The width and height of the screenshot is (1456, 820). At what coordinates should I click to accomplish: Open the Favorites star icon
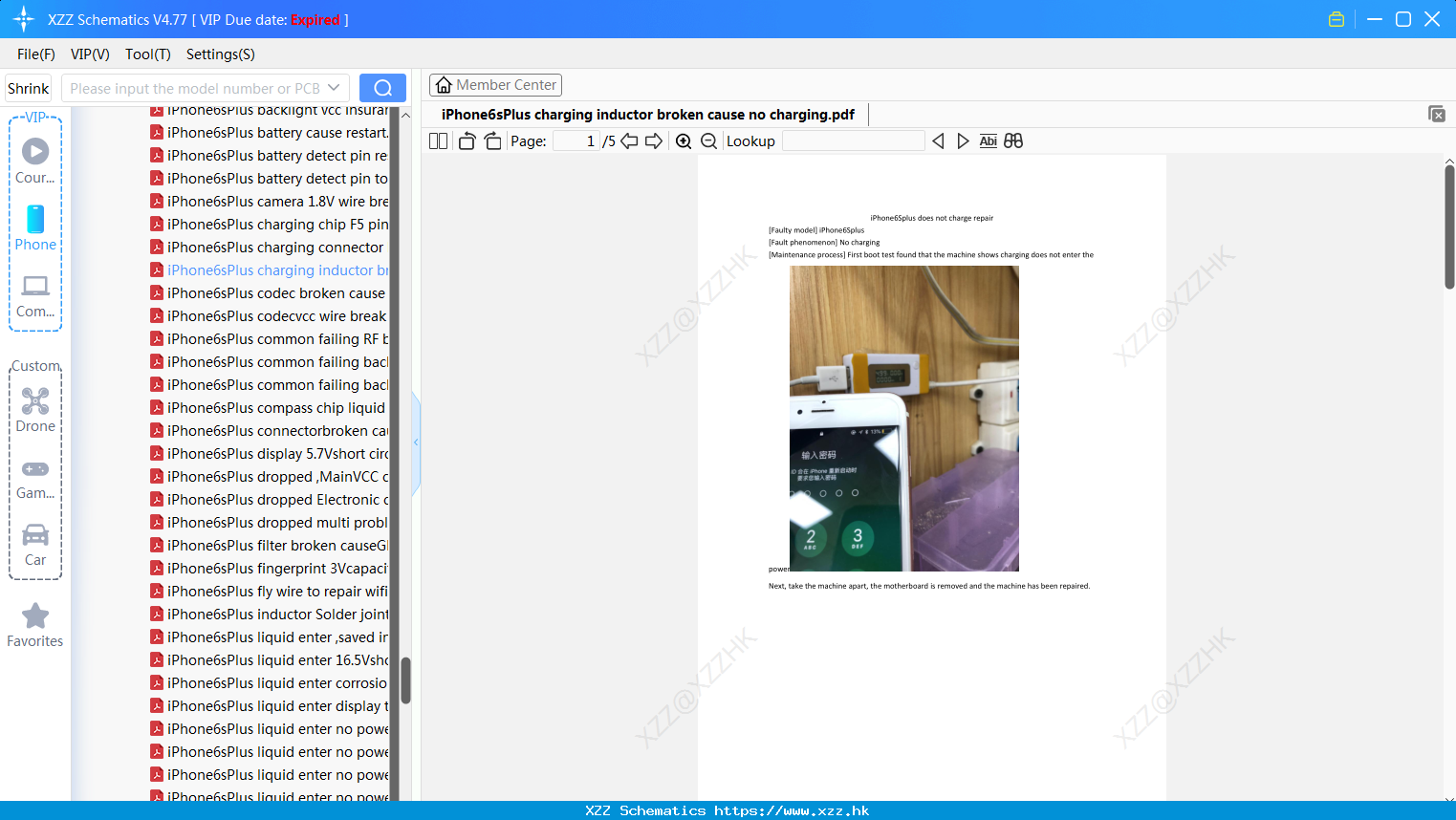tap(35, 615)
